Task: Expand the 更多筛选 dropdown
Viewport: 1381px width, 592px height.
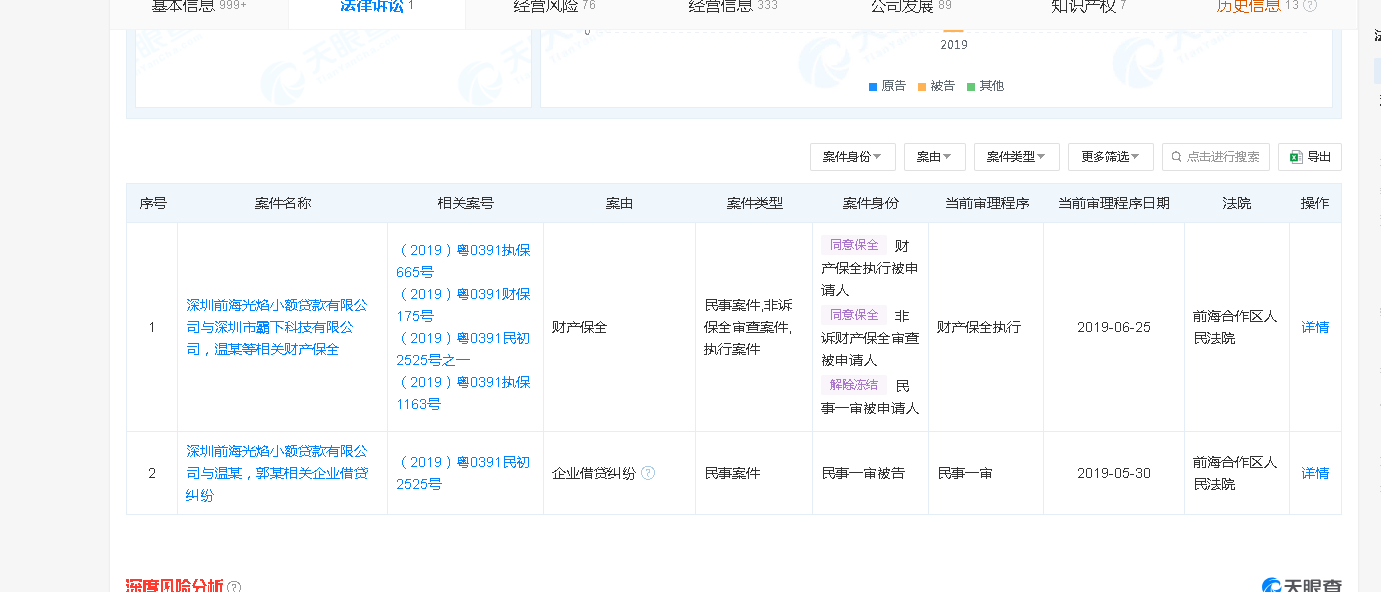Action: [x=1110, y=157]
